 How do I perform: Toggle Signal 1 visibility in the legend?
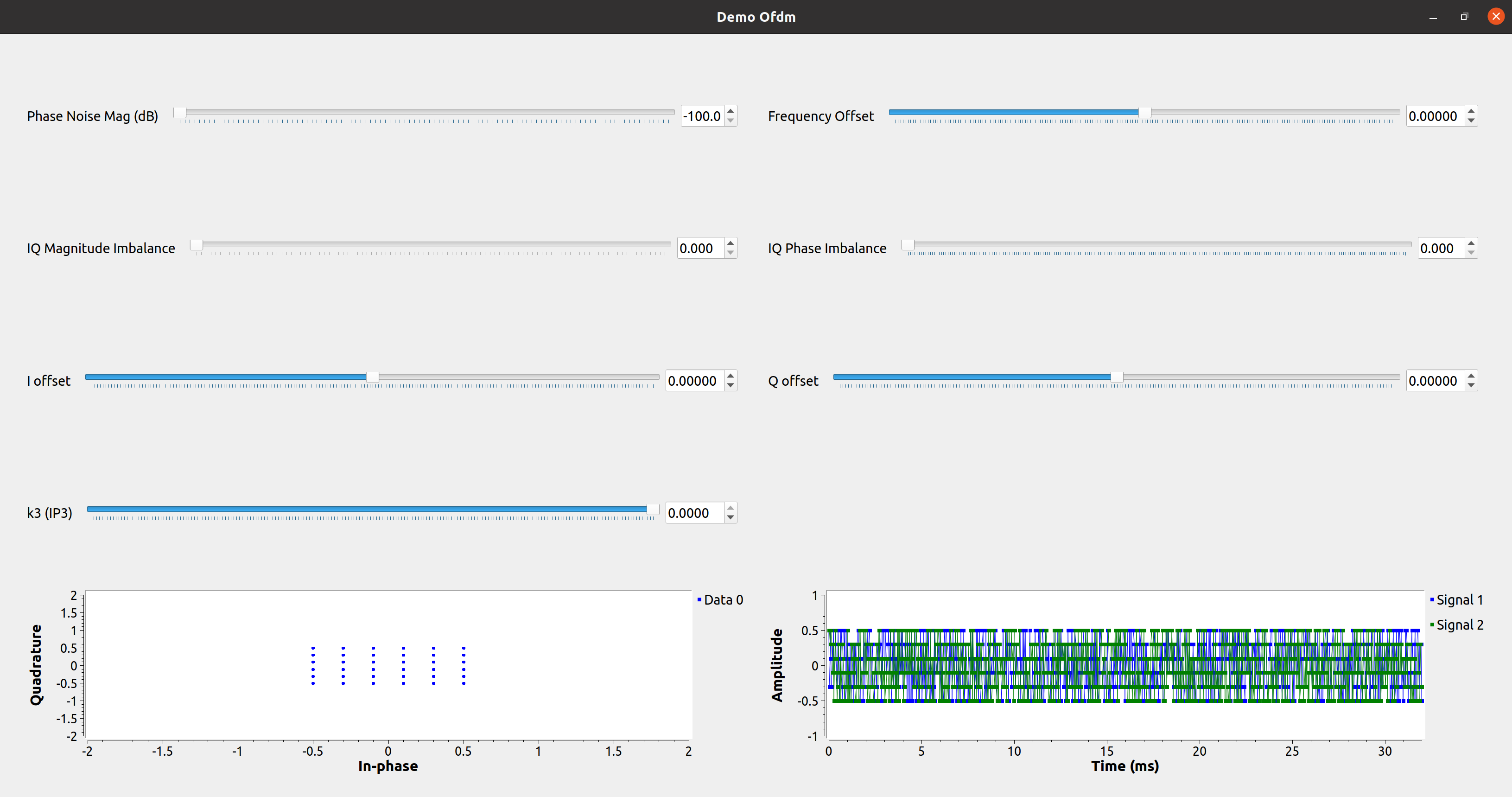[1459, 599]
